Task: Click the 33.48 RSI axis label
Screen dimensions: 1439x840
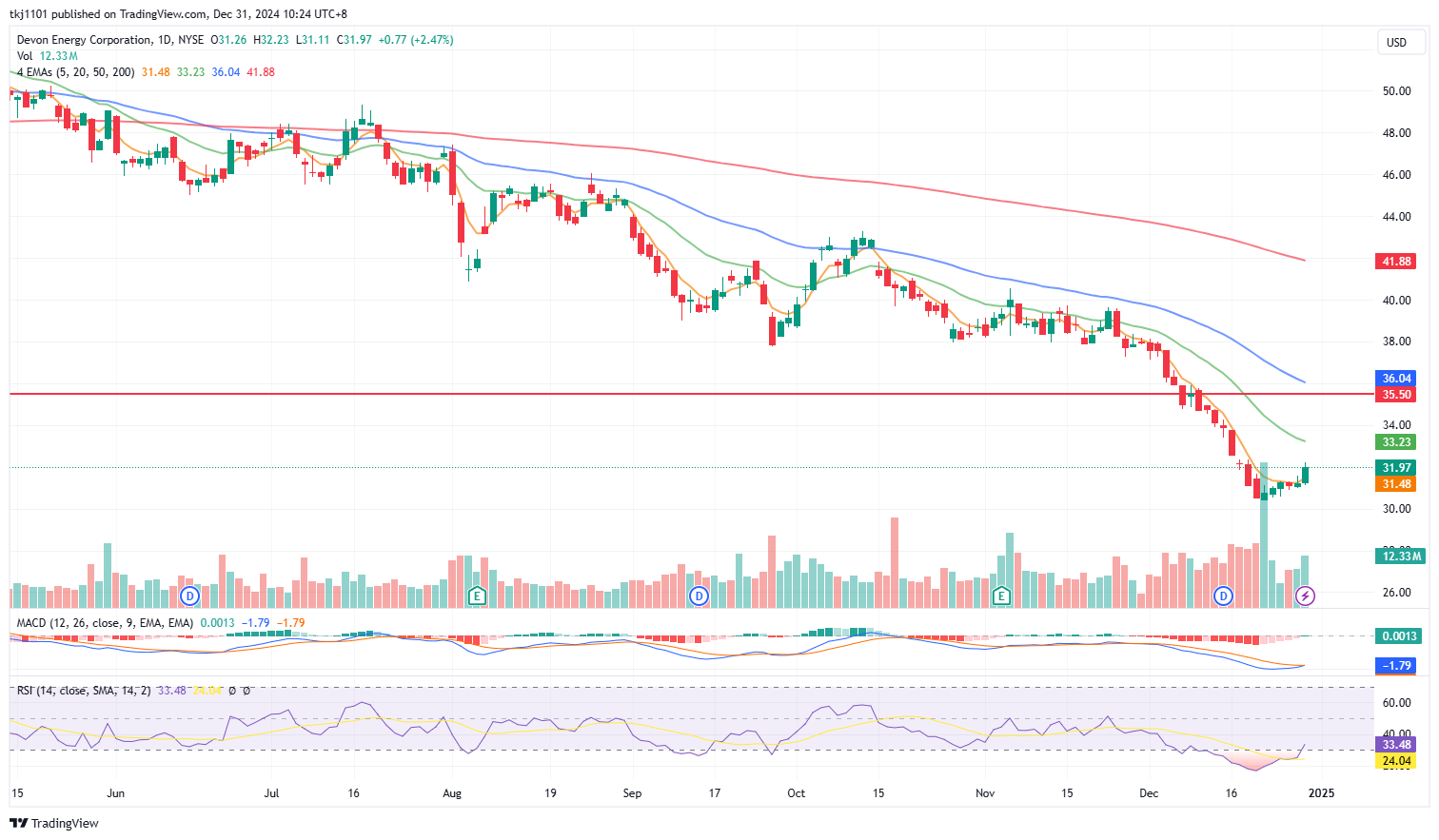Action: click(x=1396, y=745)
